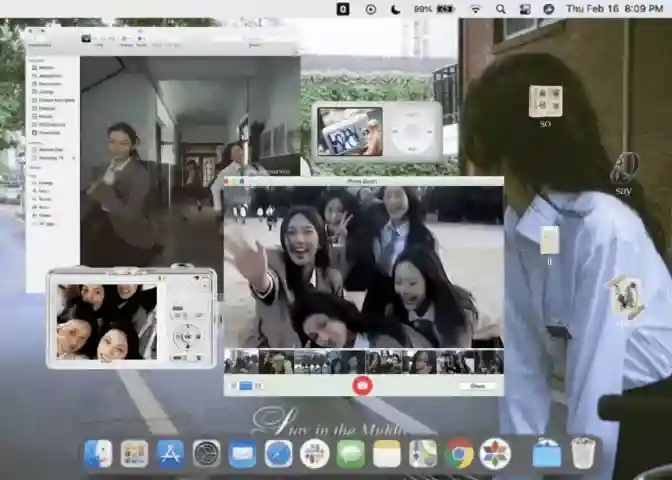This screenshot has height=480, width=672.
Task: Launch the green Messages app in dock
Action: coord(351,453)
